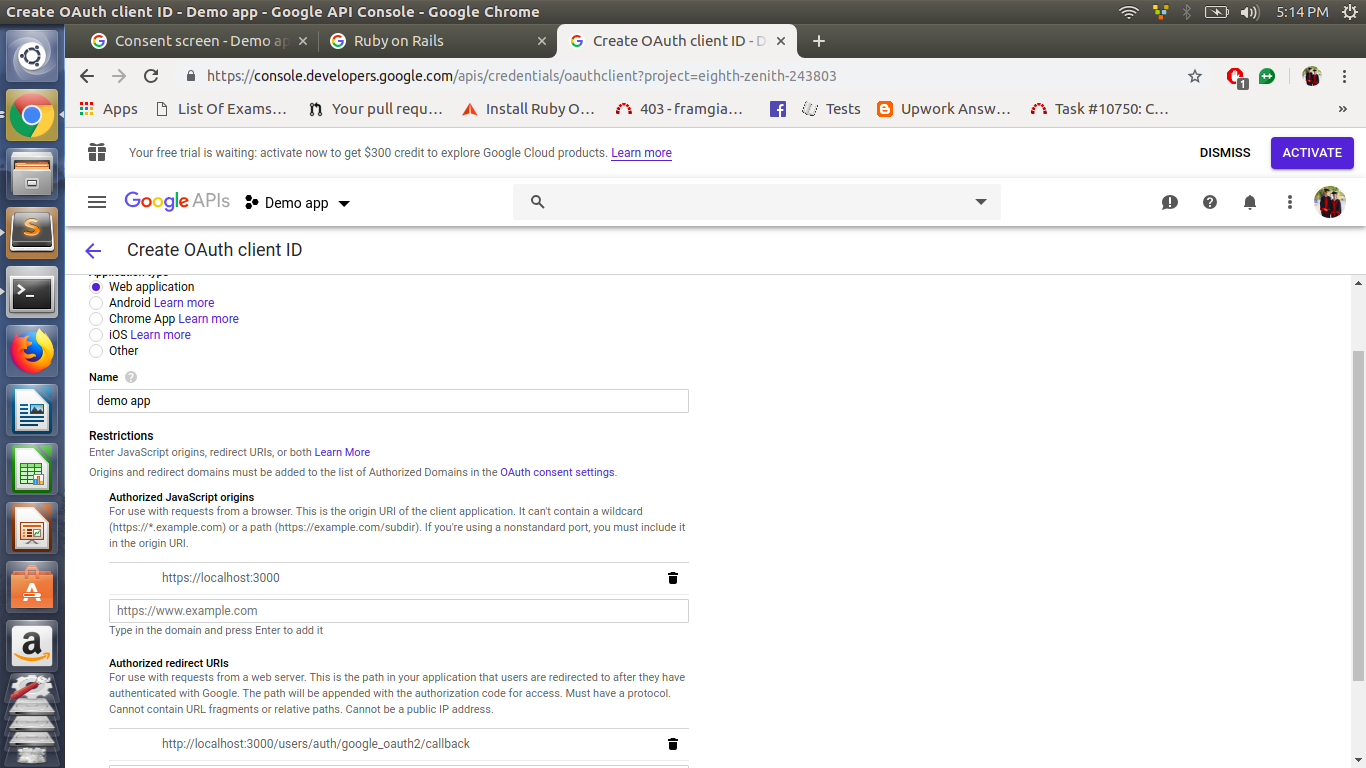Open the OAuth consent settings link
Screen dimensions: 1366x768
558,472
